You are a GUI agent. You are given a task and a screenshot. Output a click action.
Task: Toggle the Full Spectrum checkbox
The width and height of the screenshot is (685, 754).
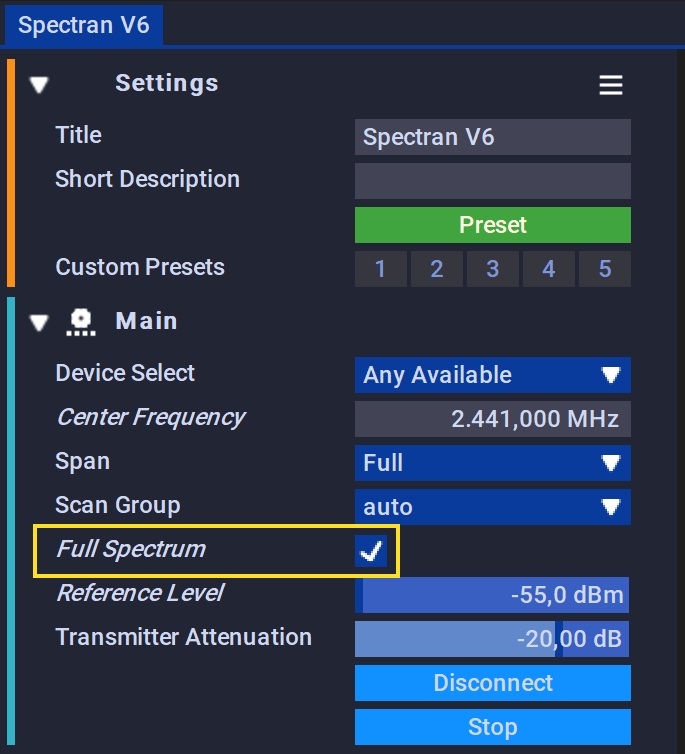pyautogui.click(x=371, y=551)
